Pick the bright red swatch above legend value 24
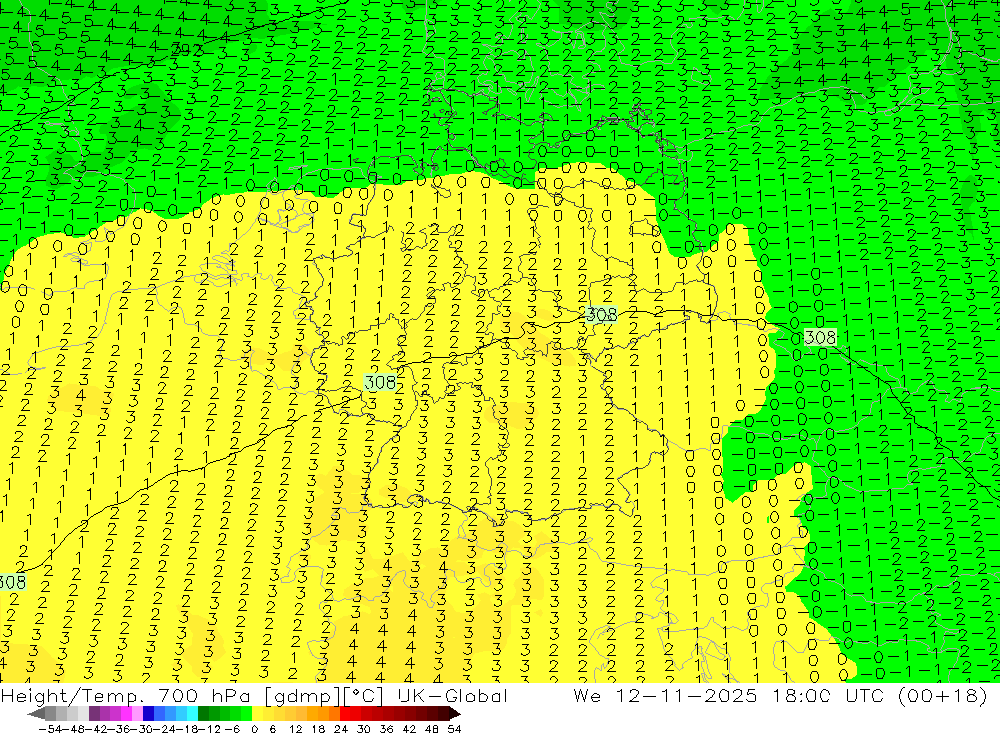The image size is (1000, 733). tap(345, 713)
